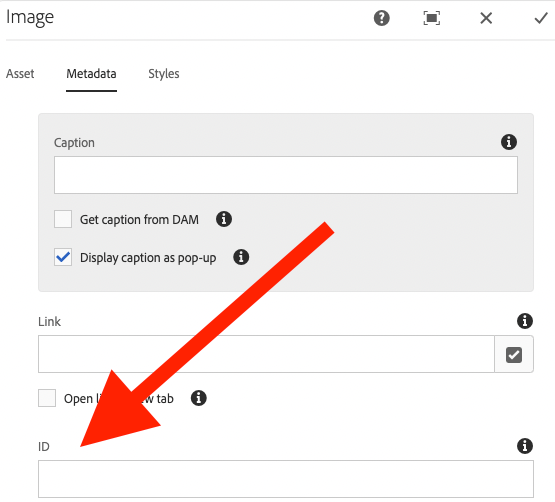Toggle fullscreen mode for Image dialog

click(431, 18)
